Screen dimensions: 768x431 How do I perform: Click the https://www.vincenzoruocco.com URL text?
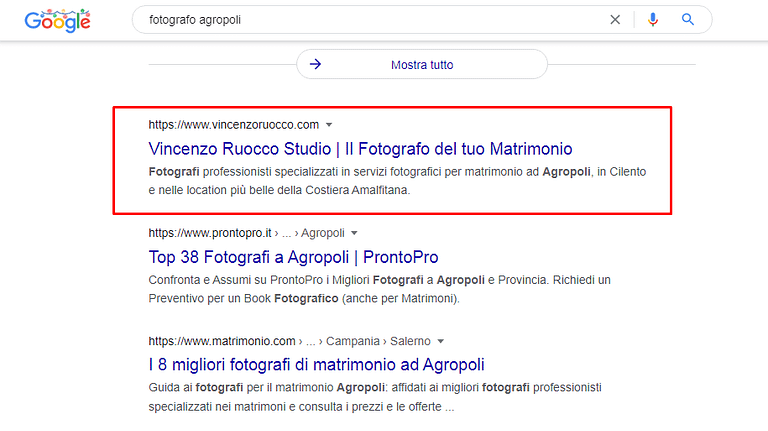[234, 125]
